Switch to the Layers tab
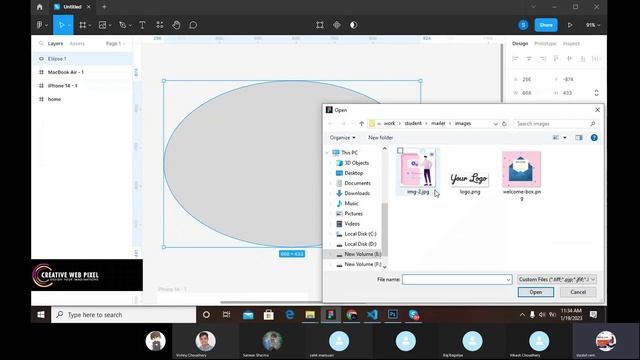The image size is (640, 360). 55,43
